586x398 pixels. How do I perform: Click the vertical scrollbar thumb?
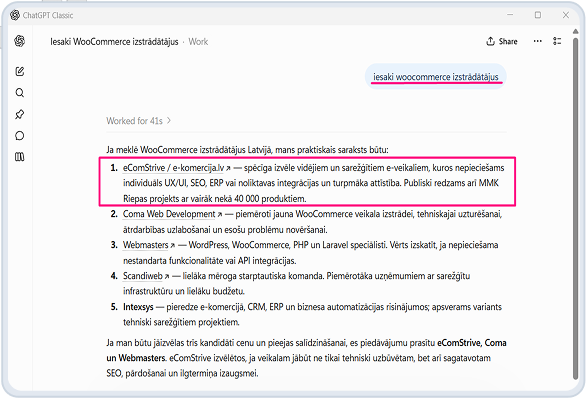[x=576, y=207]
